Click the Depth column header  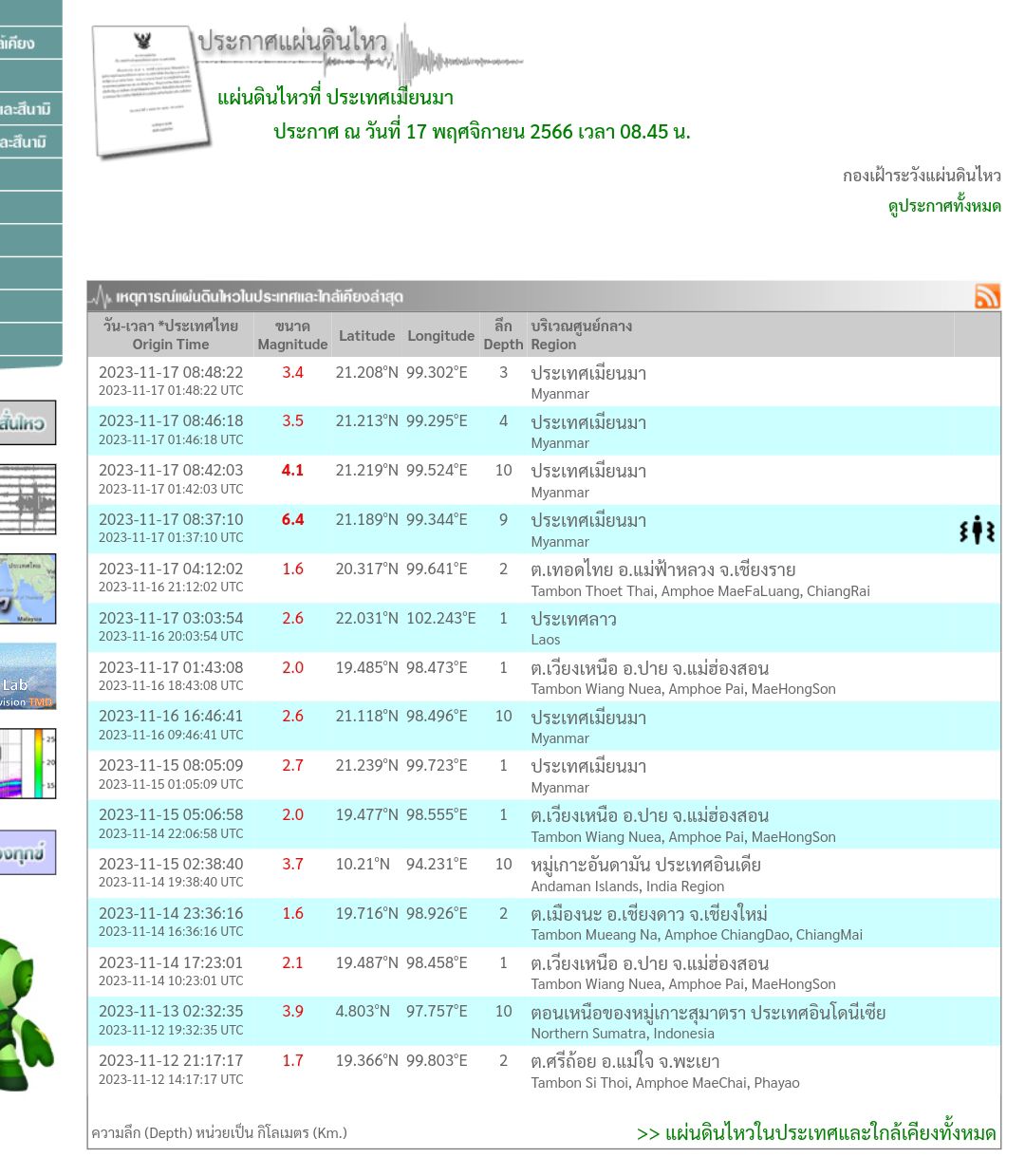(x=503, y=335)
